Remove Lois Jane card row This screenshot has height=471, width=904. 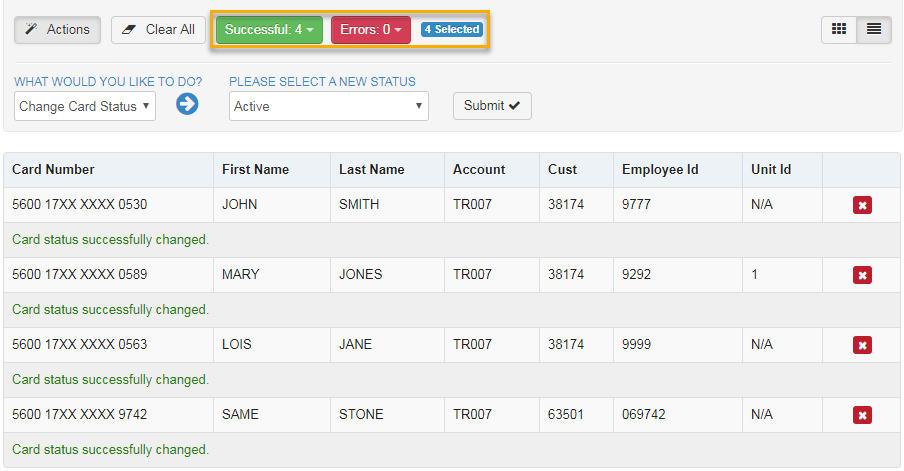[862, 345]
